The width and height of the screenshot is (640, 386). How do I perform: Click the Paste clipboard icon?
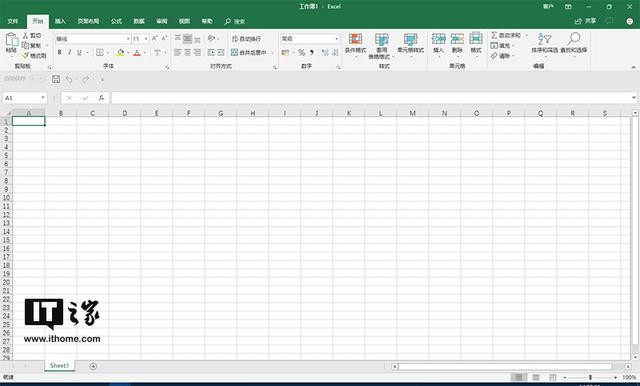[11, 40]
